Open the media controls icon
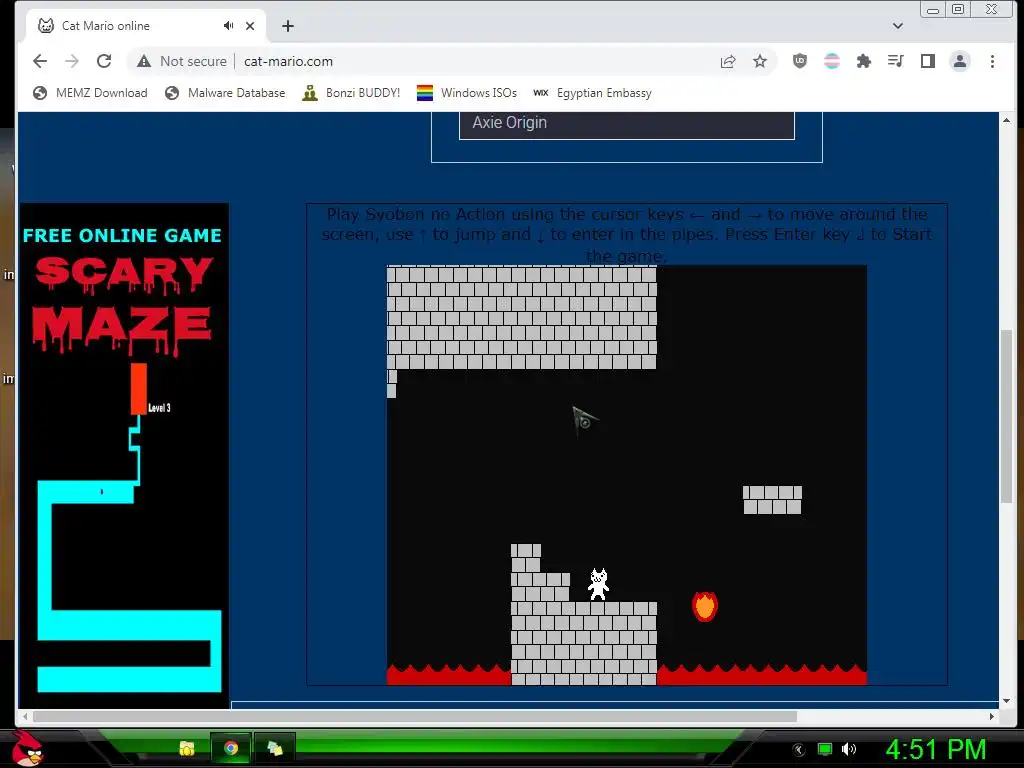 click(895, 61)
